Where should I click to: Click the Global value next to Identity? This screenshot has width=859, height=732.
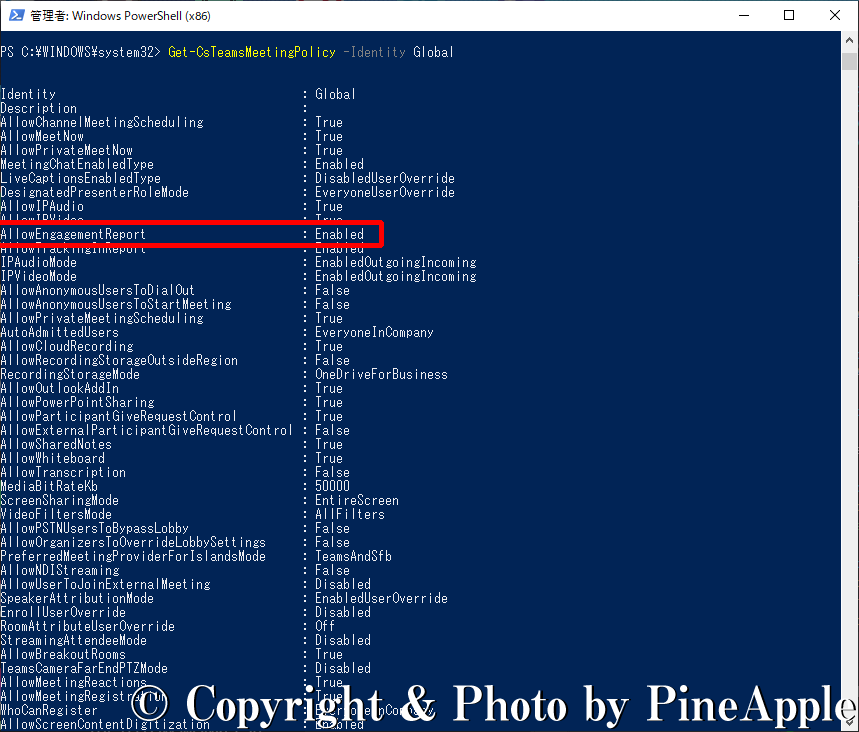[335, 94]
